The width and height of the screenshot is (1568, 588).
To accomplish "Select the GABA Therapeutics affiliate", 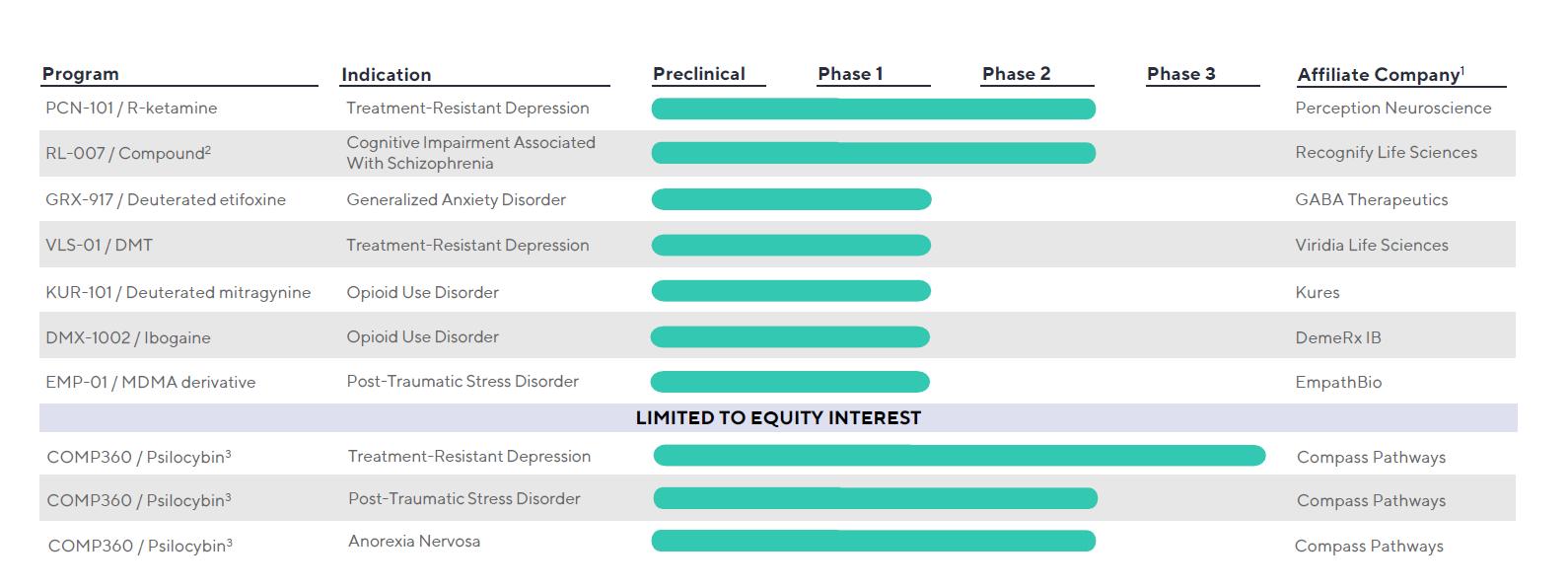I will [1371, 200].
